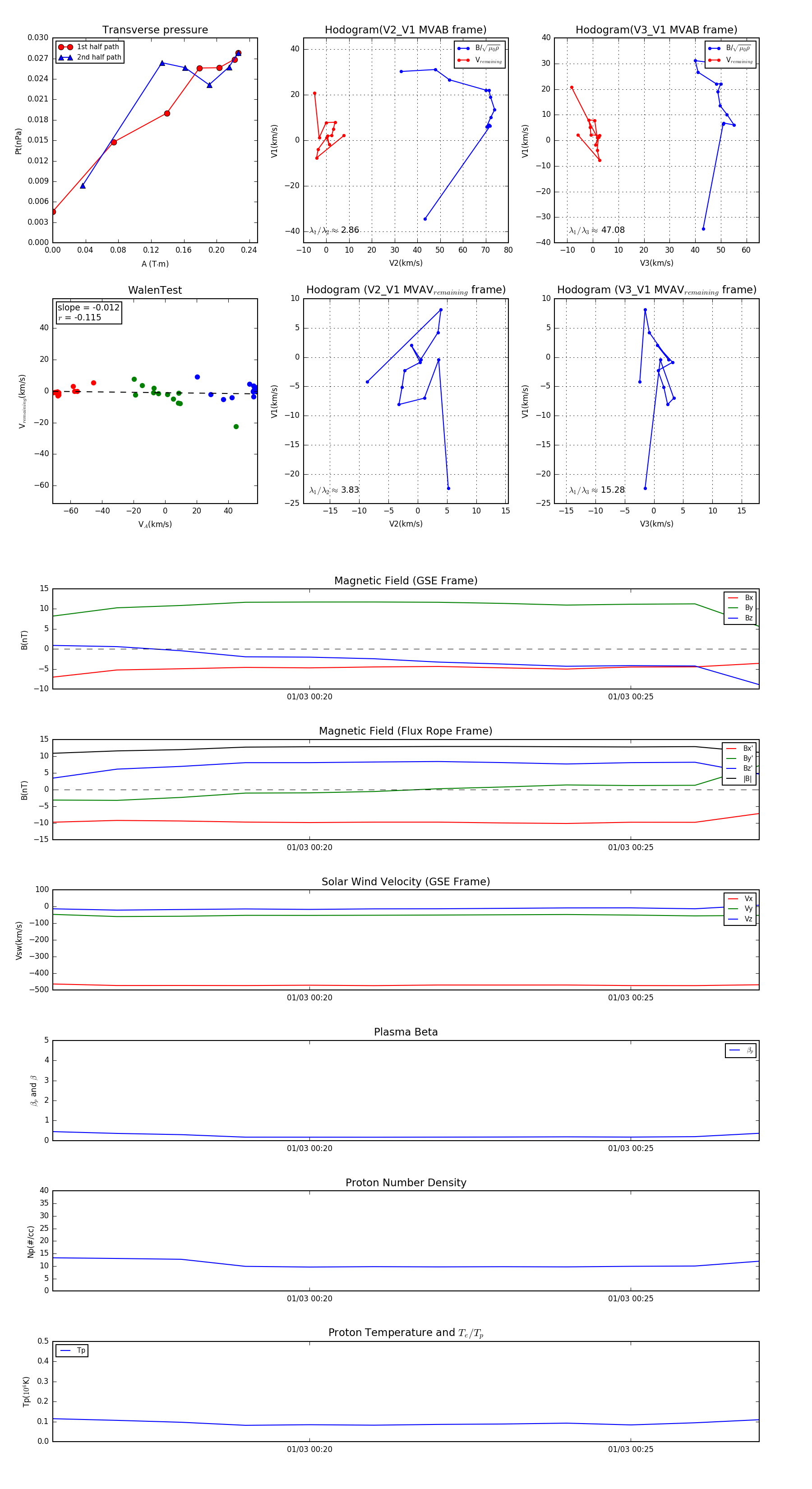
Task: Click the 'Solar Wind Velocity (GSE Frame)' title
Action: tap(406, 882)
